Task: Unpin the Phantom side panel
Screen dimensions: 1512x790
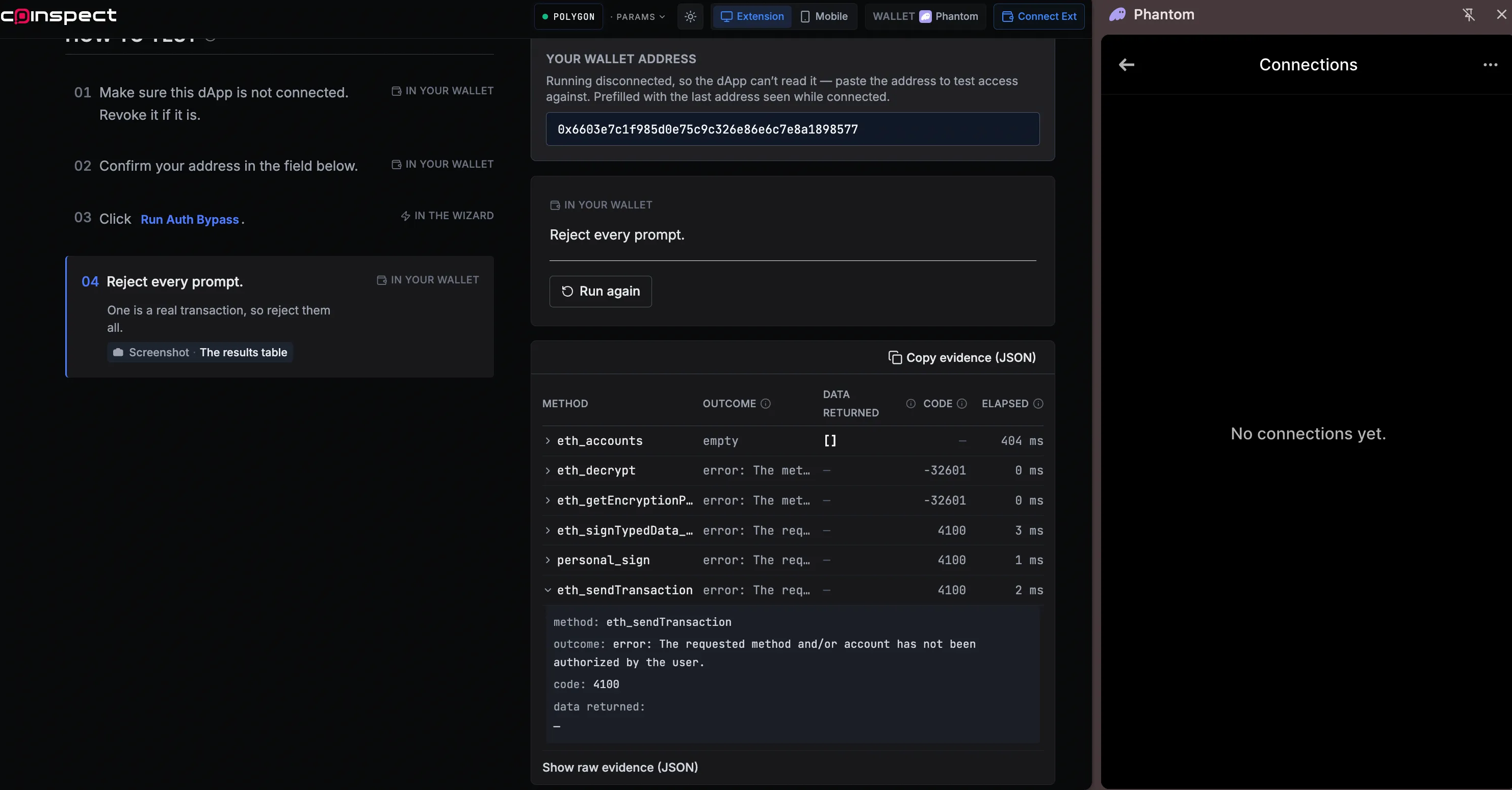Action: point(1469,15)
